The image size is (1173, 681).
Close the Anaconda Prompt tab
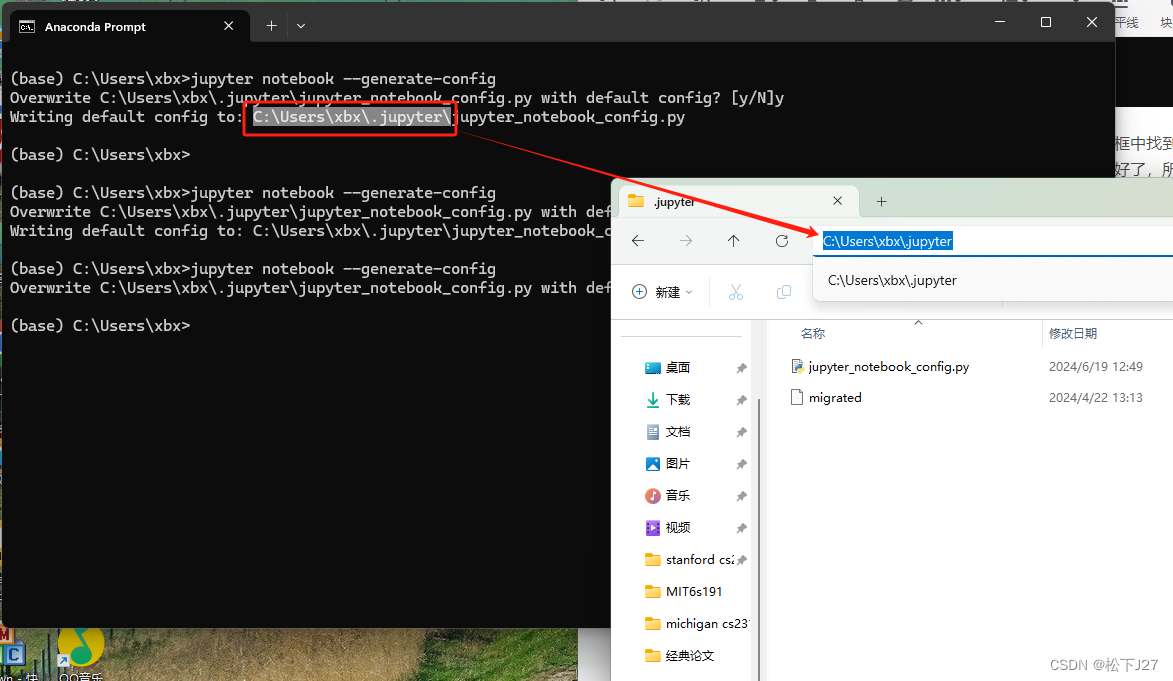point(229,26)
